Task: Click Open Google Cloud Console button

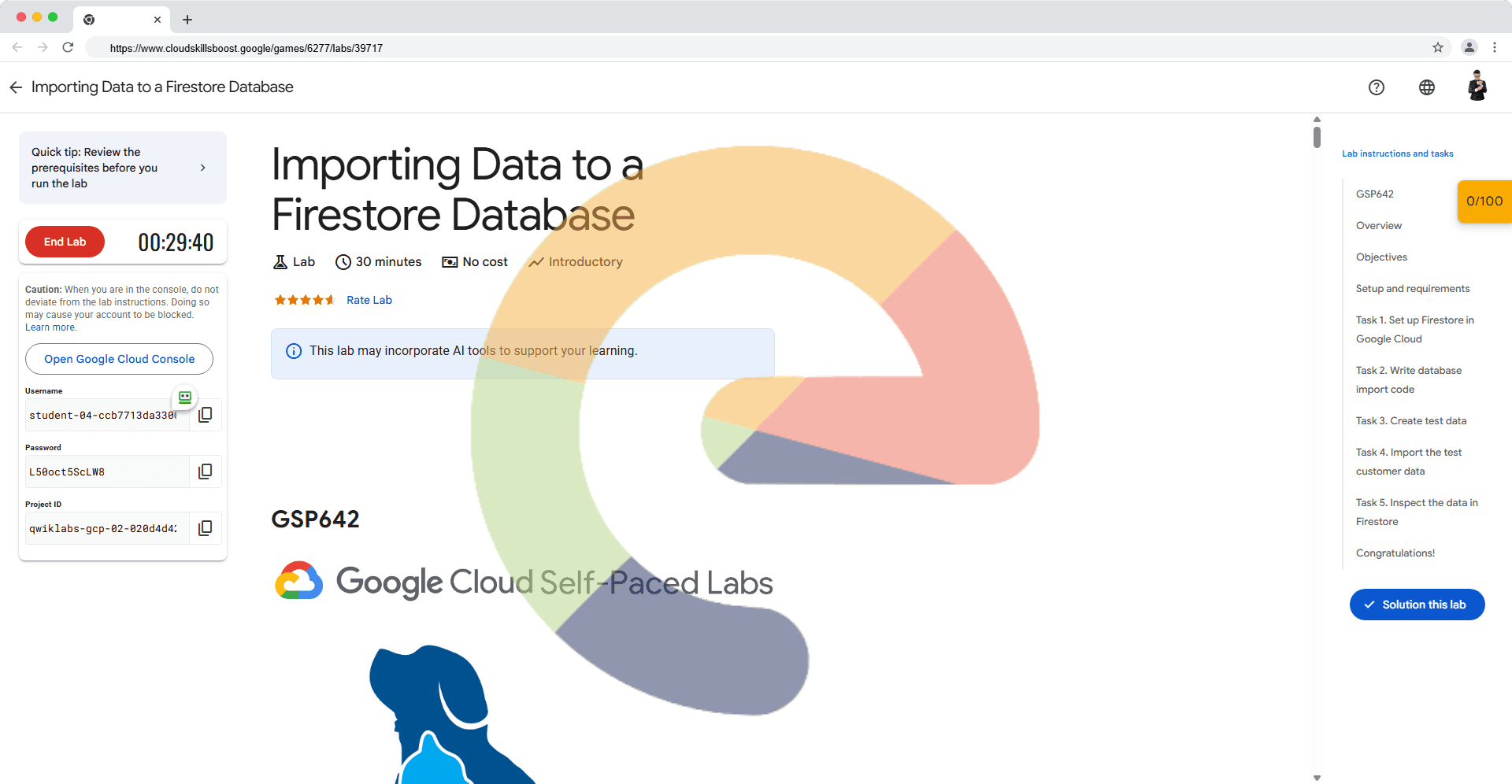Action: point(119,359)
